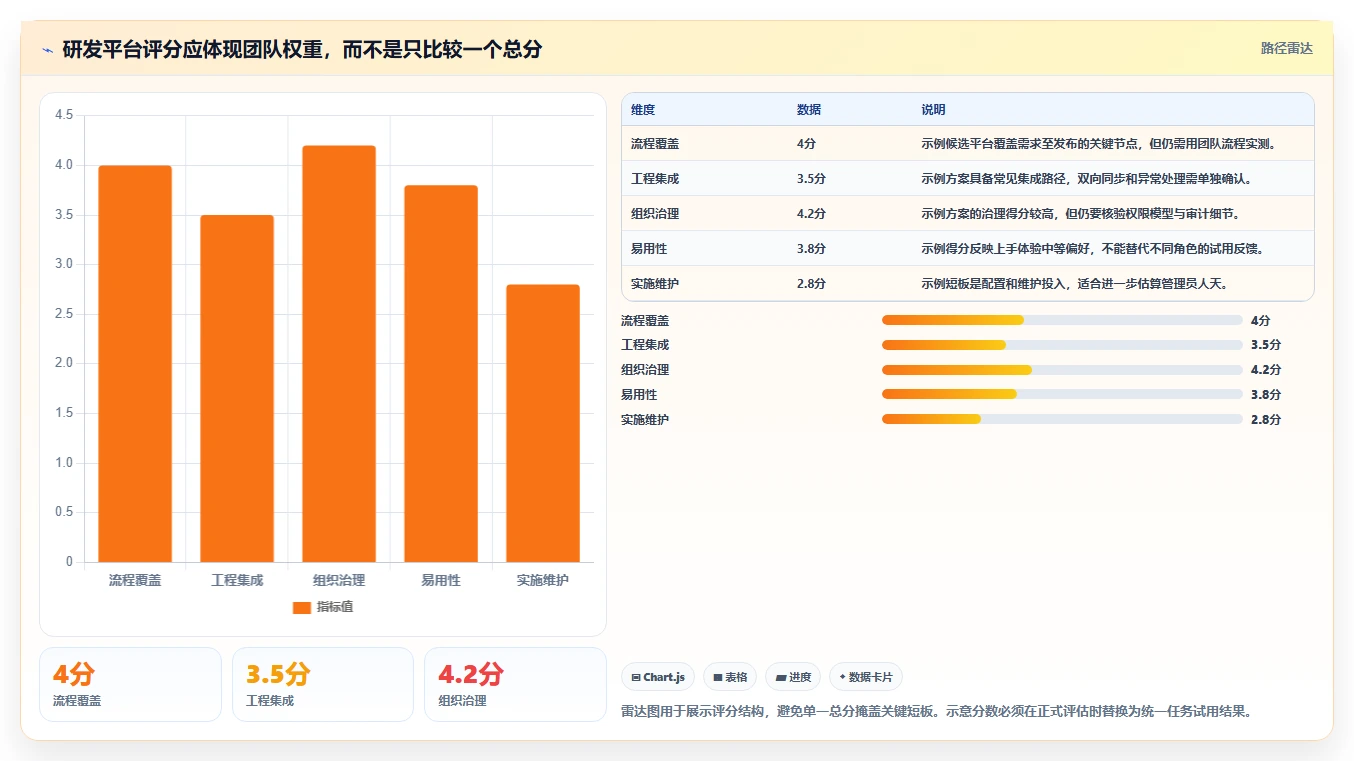Click the 实施维护 label on the chart x-axis
This screenshot has height=761, width=1354.
pos(543,580)
